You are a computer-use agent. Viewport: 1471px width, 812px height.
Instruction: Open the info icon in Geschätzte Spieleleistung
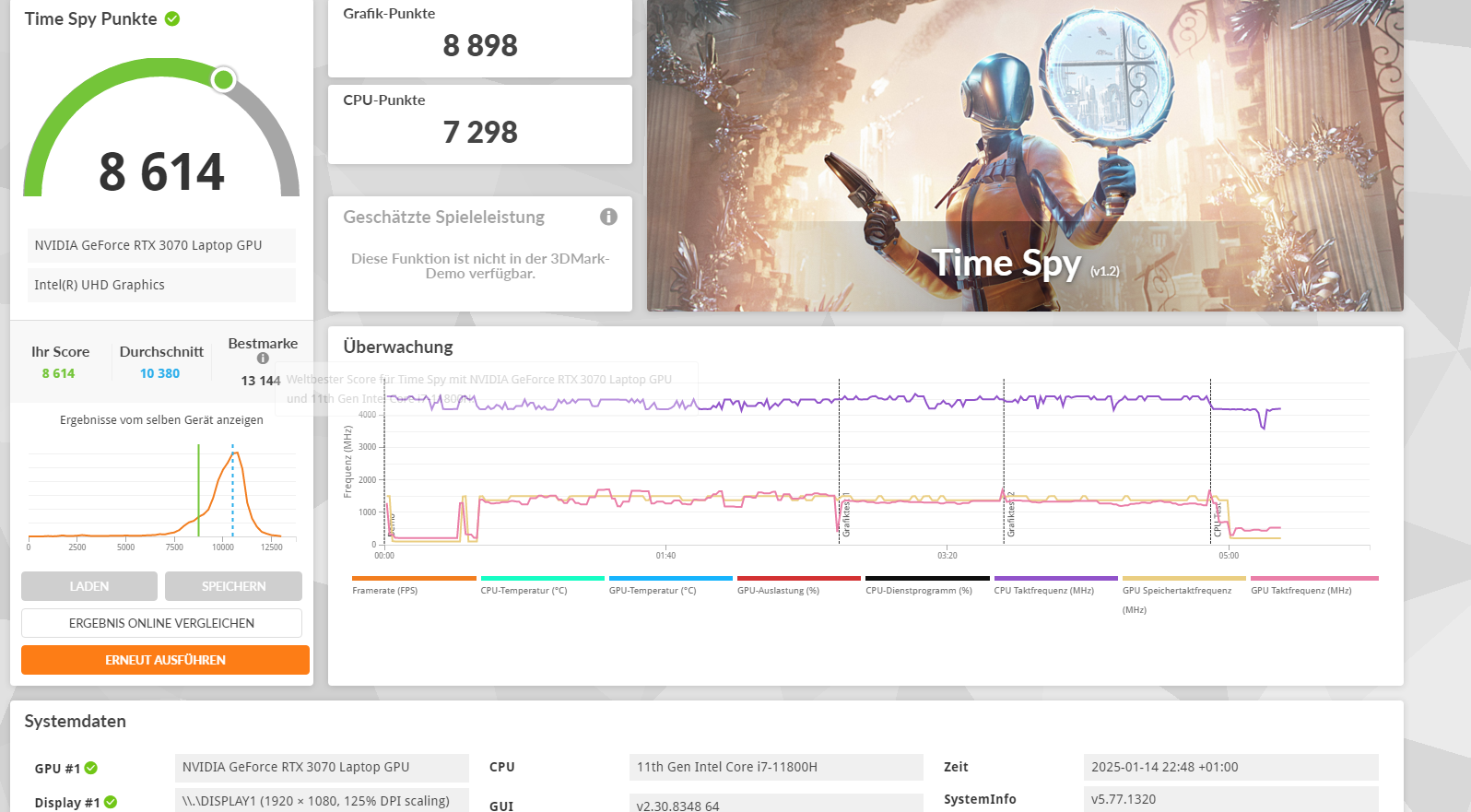(x=608, y=217)
